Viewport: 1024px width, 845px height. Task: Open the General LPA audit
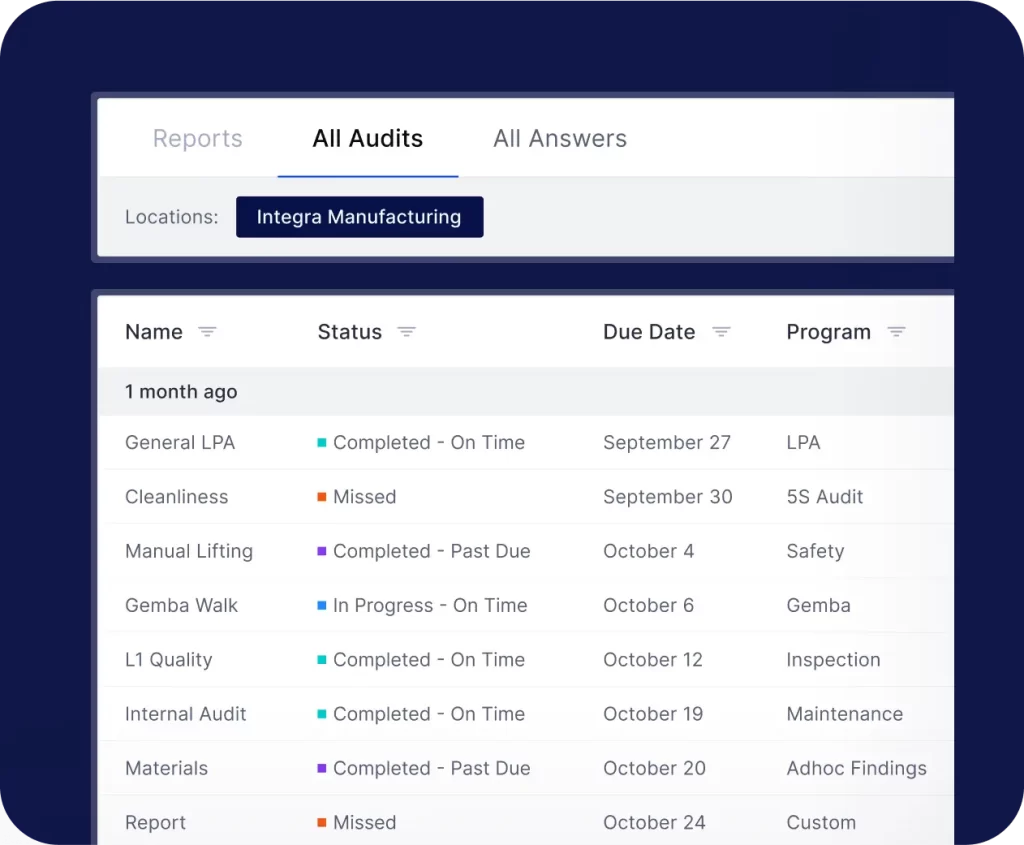pyautogui.click(x=180, y=442)
